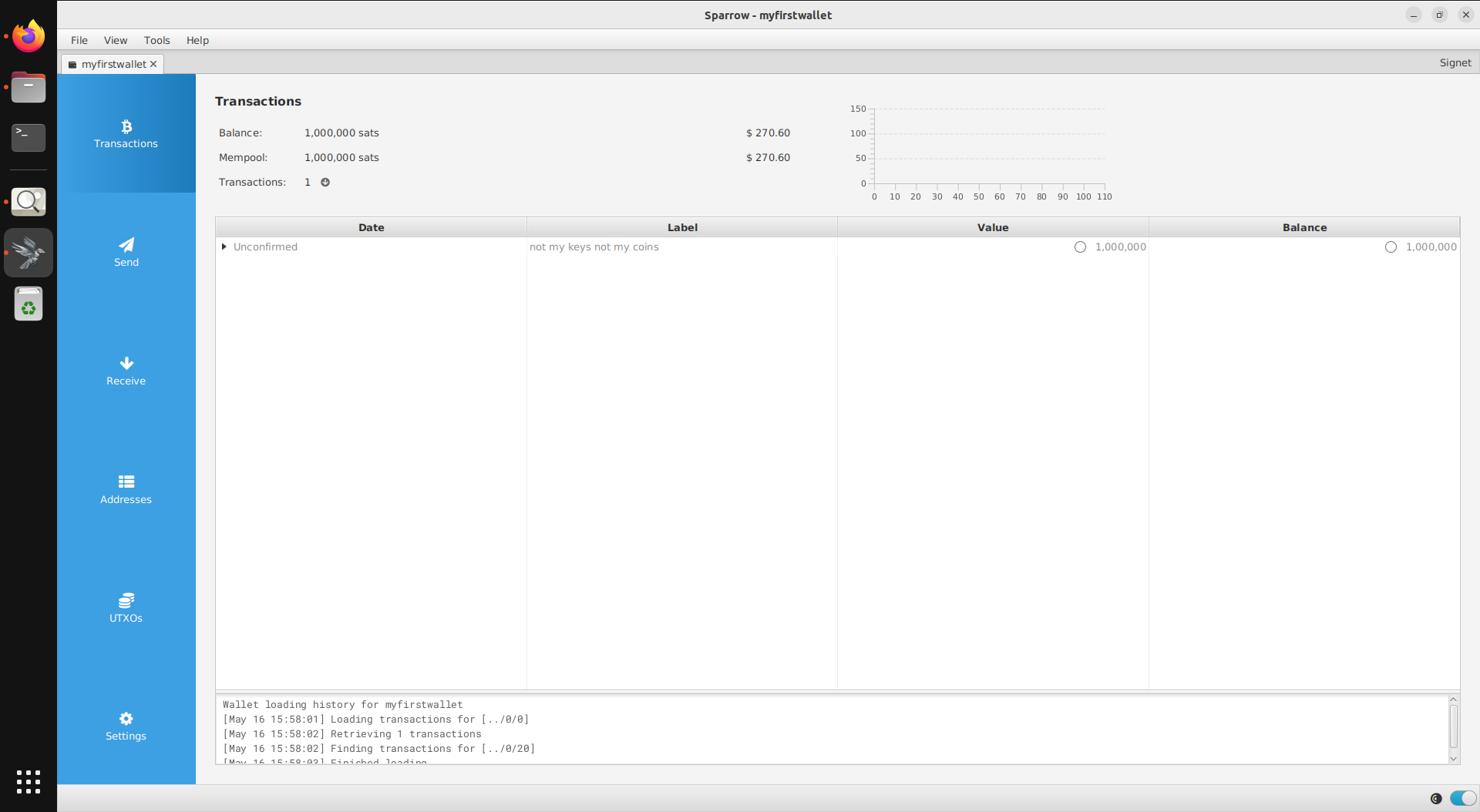This screenshot has width=1480, height=812.
Task: Click the unconfirmed status circle in Value column
Action: (1080, 247)
